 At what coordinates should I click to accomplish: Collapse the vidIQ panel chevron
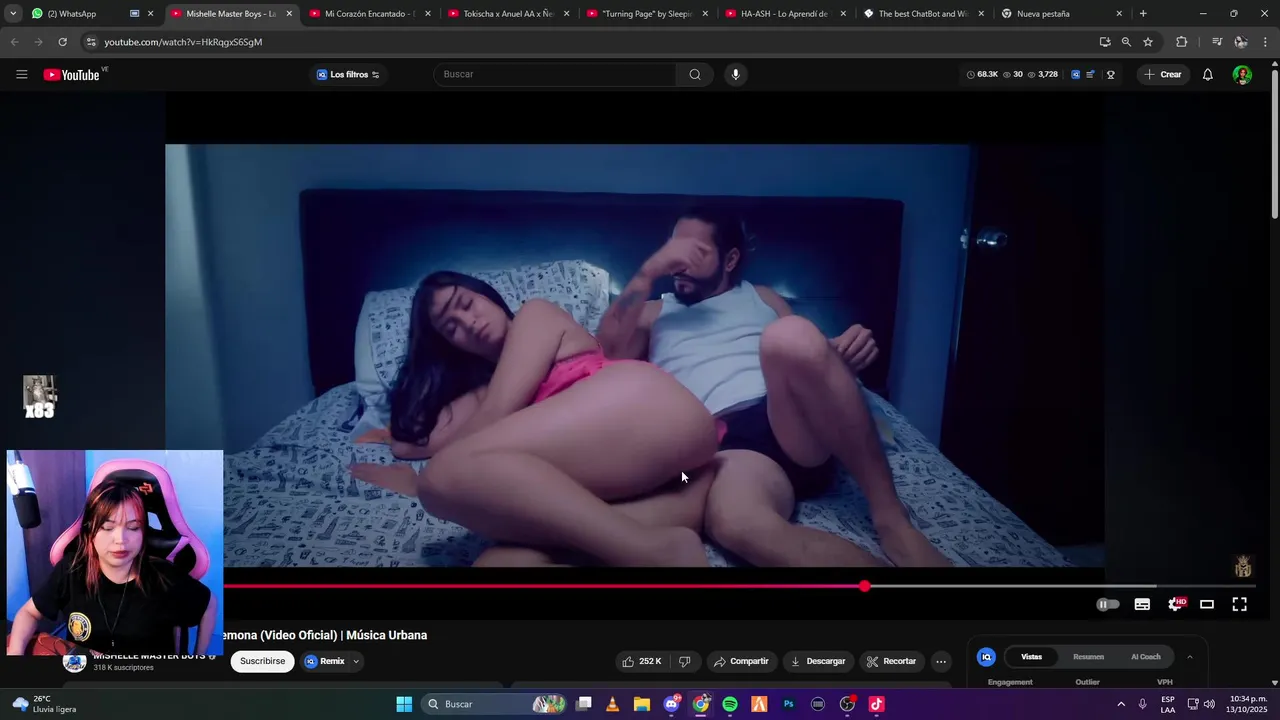point(1189,657)
